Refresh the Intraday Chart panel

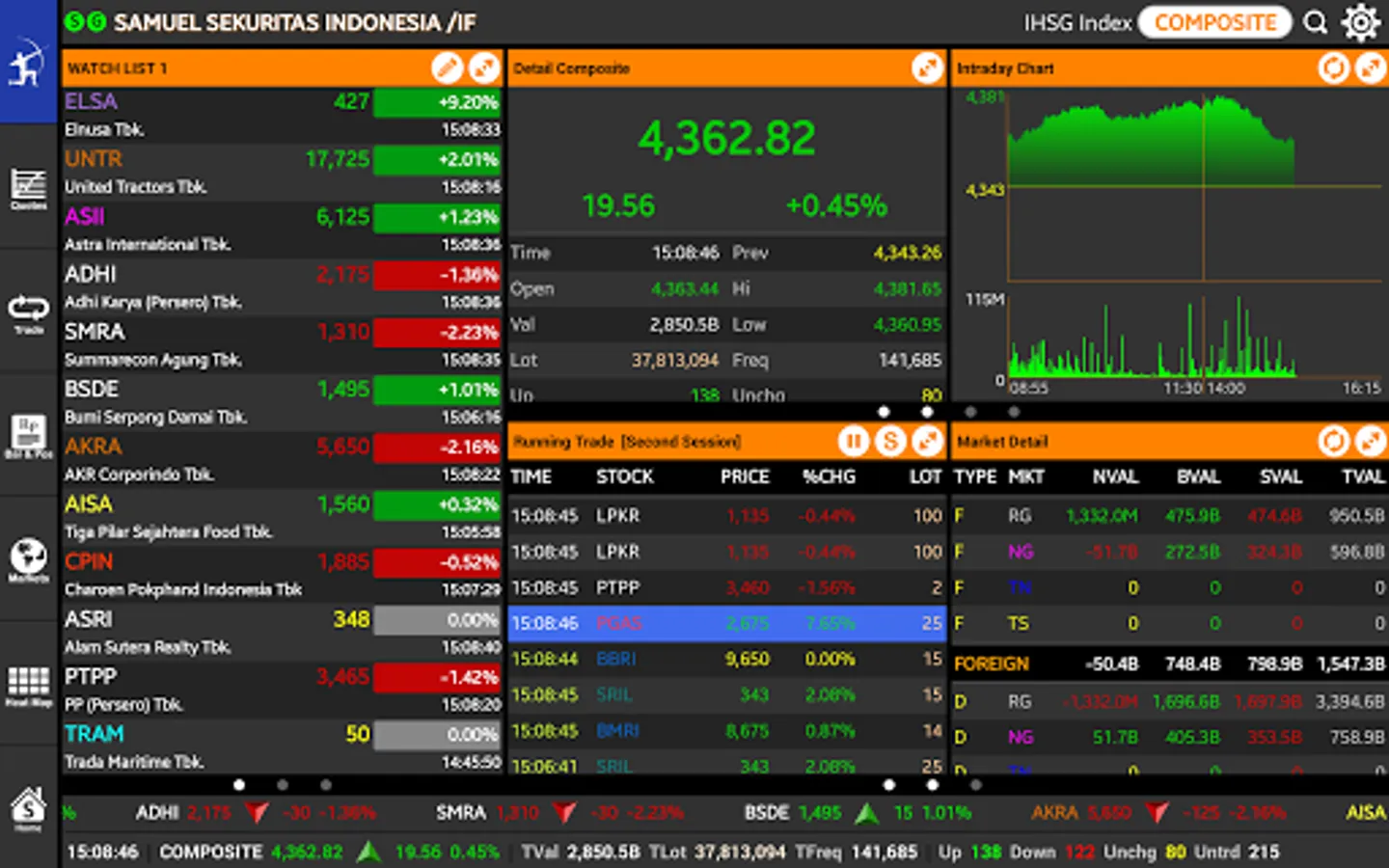(x=1334, y=68)
